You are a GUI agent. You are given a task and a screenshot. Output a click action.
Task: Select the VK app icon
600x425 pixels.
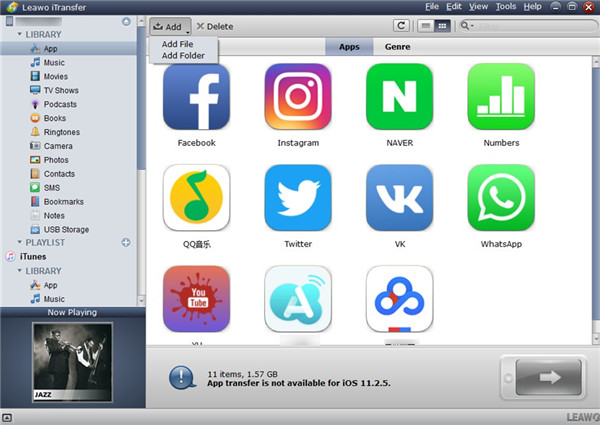click(399, 198)
